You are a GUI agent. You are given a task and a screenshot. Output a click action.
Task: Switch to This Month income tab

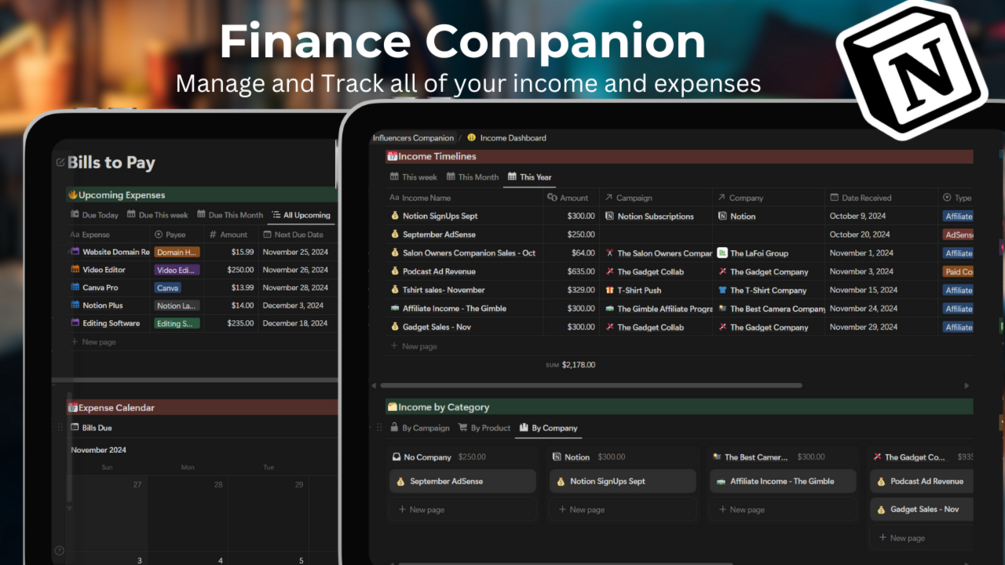472,177
